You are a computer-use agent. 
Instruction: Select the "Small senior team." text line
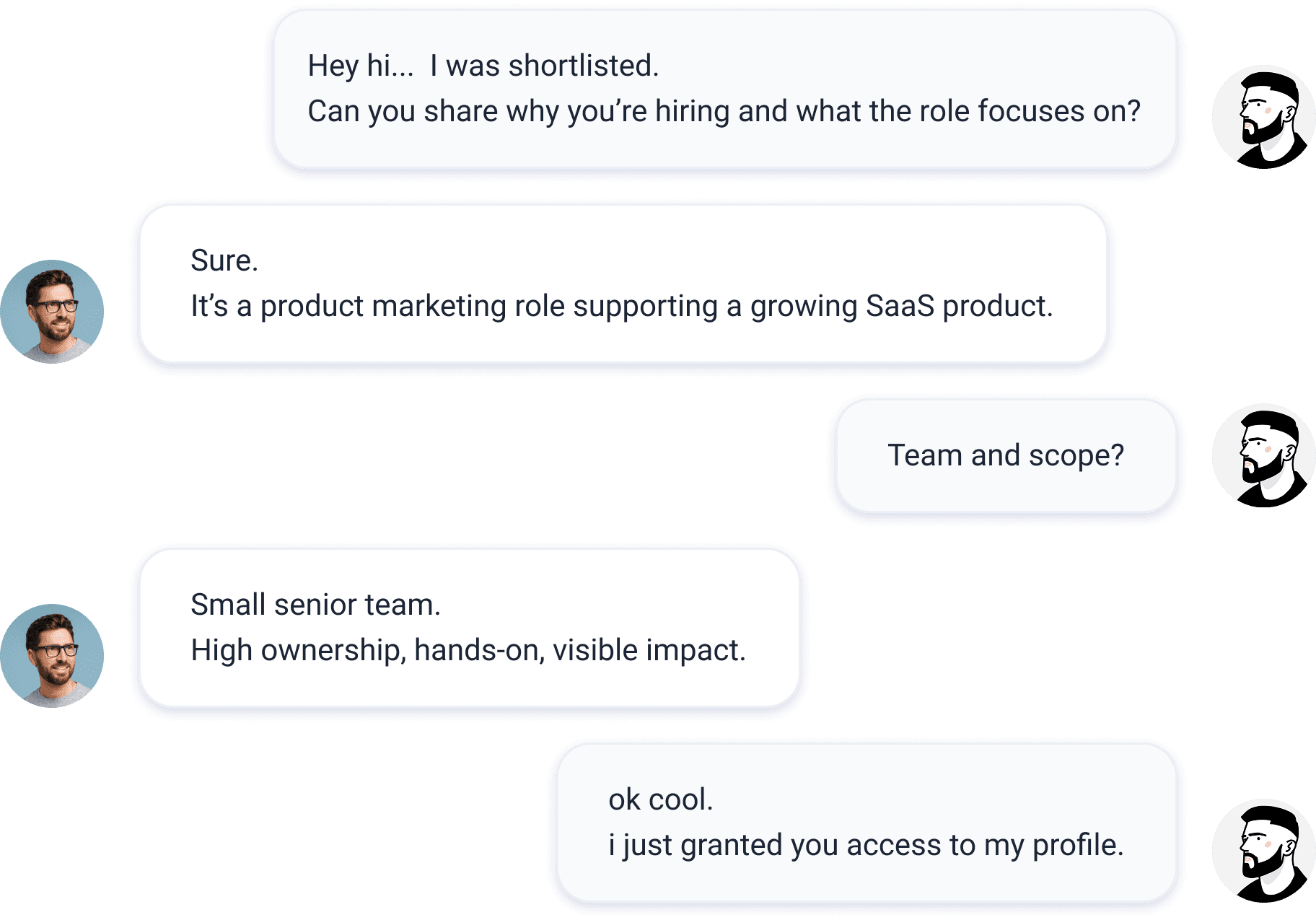[315, 605]
